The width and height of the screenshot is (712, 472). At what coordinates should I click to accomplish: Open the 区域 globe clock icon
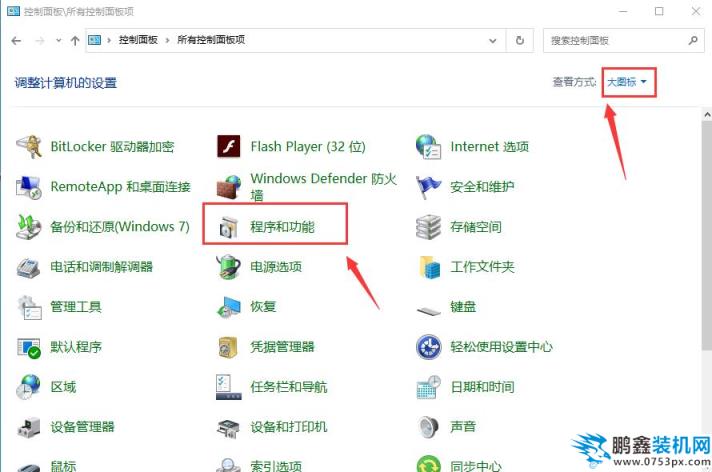click(29, 387)
